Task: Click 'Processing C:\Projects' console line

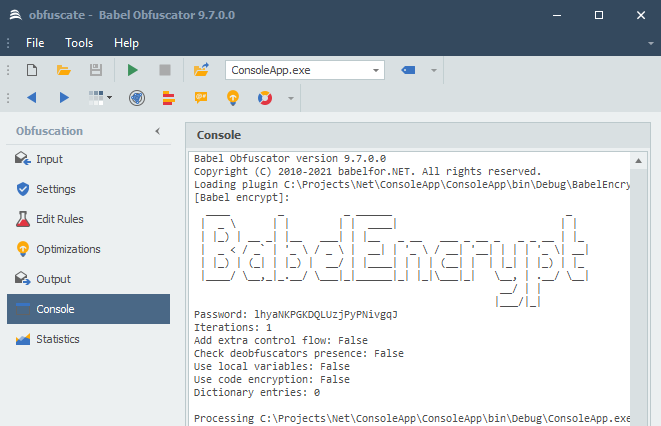Action: pos(412,418)
